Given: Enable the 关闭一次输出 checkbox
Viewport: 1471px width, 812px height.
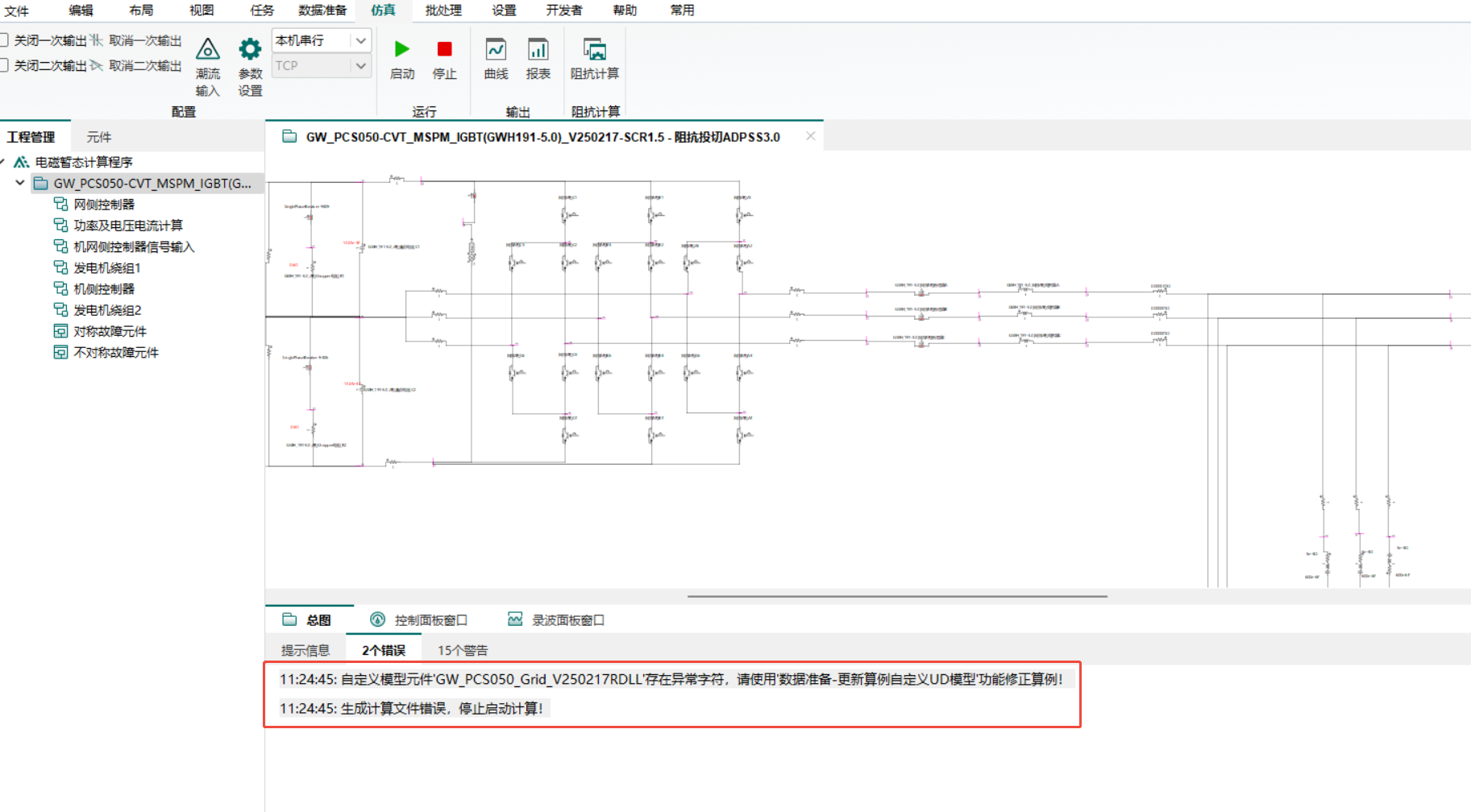Looking at the screenshot, I should (5, 40).
